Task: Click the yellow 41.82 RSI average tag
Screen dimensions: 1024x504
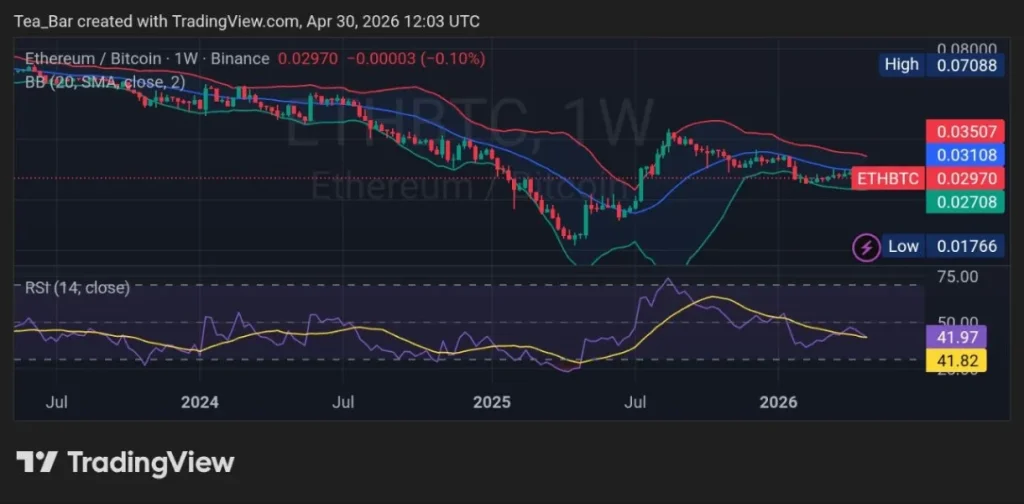Action: pos(957,361)
